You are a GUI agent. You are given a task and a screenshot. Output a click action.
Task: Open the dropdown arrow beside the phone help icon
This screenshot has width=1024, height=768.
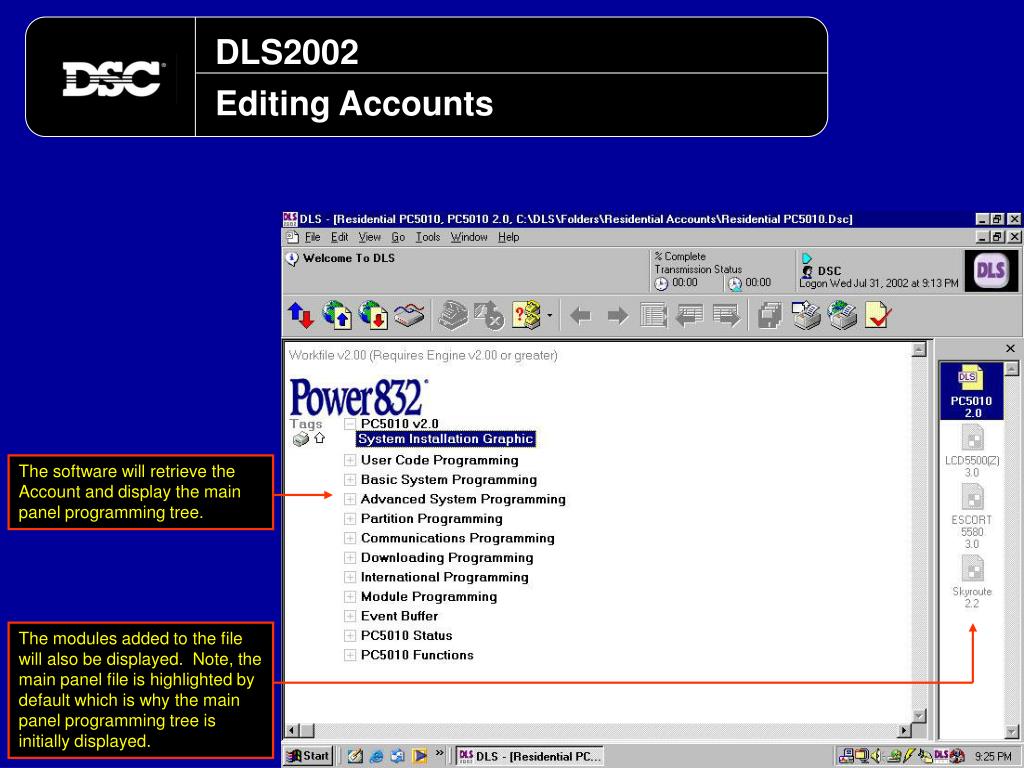point(549,316)
